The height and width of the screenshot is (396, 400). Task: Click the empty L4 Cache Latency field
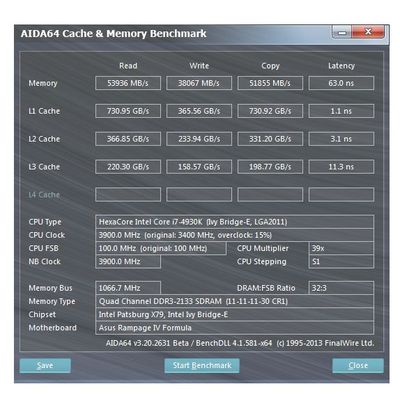click(x=341, y=195)
